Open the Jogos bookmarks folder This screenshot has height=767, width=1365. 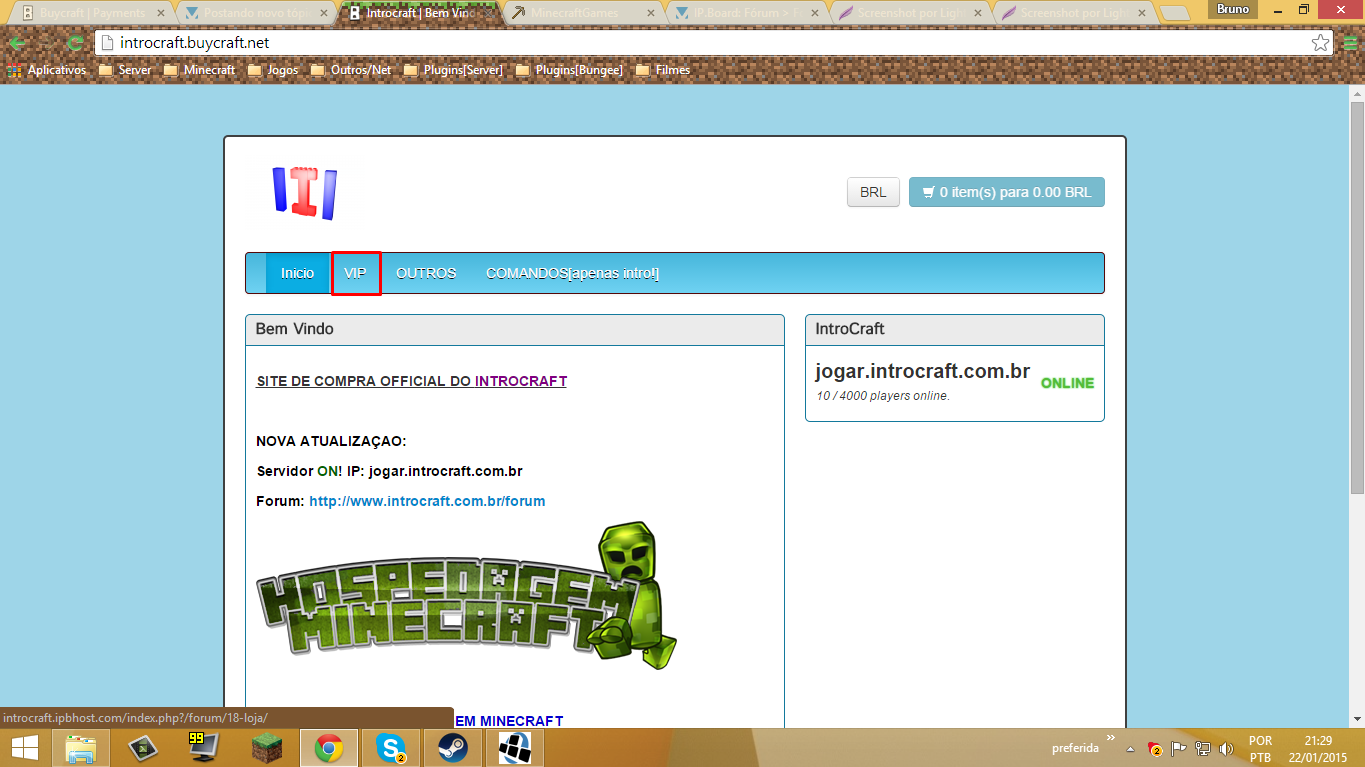coord(272,70)
